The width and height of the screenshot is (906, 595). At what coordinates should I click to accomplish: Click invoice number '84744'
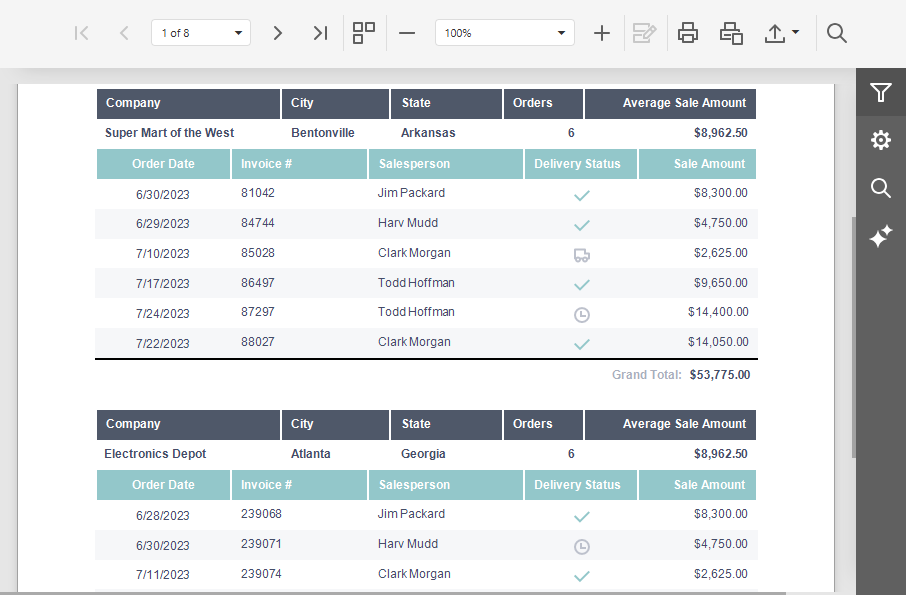(x=258, y=223)
